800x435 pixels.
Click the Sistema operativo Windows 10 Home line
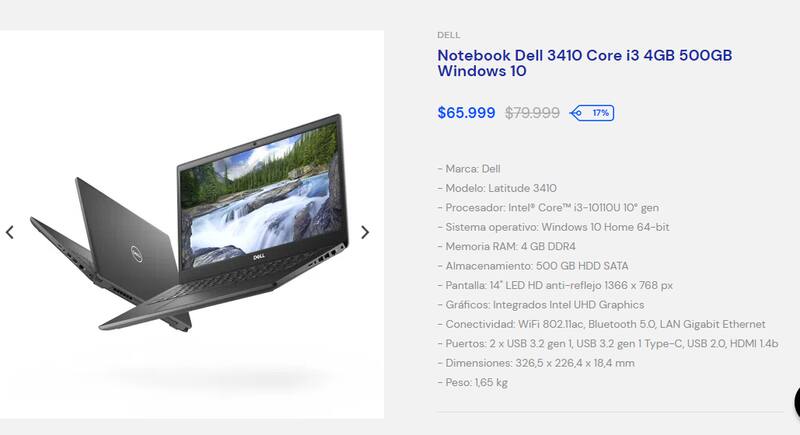553,227
